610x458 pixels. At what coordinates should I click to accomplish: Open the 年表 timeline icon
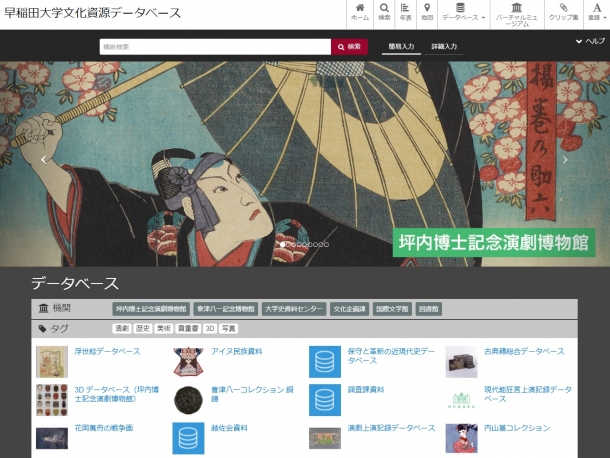click(405, 13)
